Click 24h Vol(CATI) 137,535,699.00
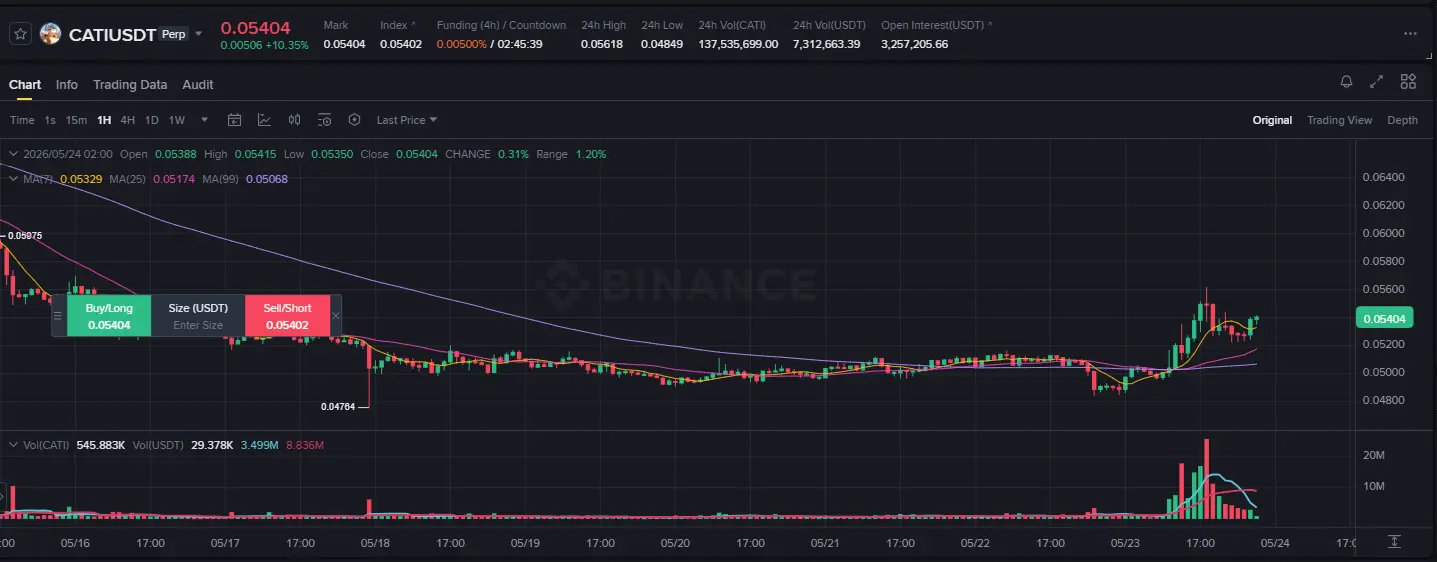This screenshot has width=1437, height=562. coord(738,44)
